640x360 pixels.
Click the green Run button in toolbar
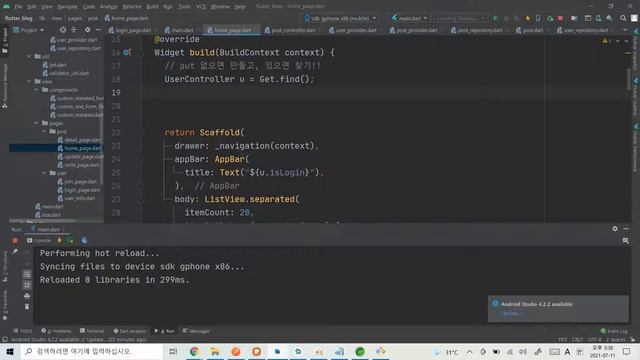coord(496,18)
